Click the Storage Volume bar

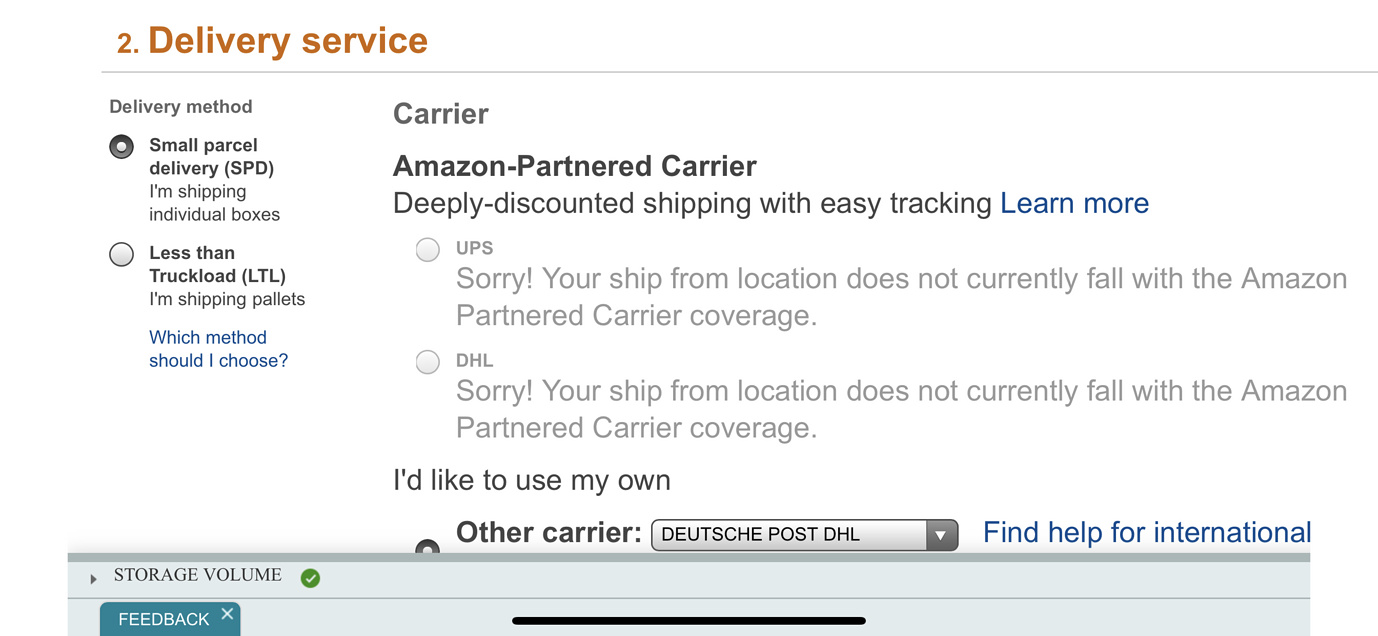point(690,577)
